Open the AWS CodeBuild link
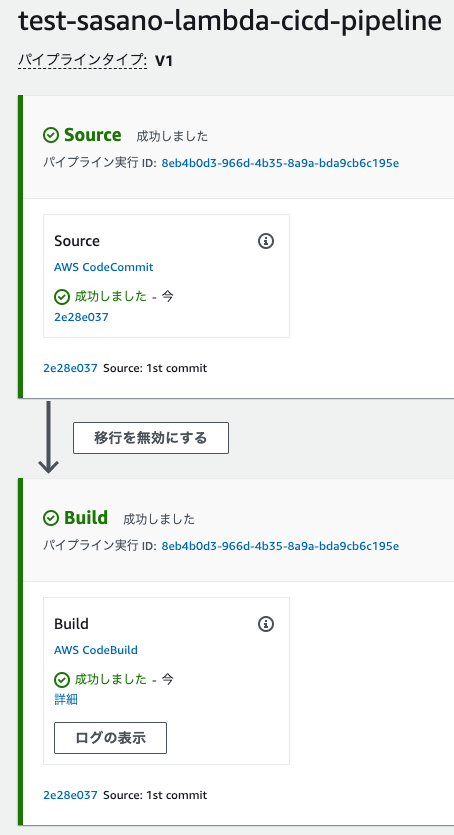454x835 pixels. pos(96,650)
